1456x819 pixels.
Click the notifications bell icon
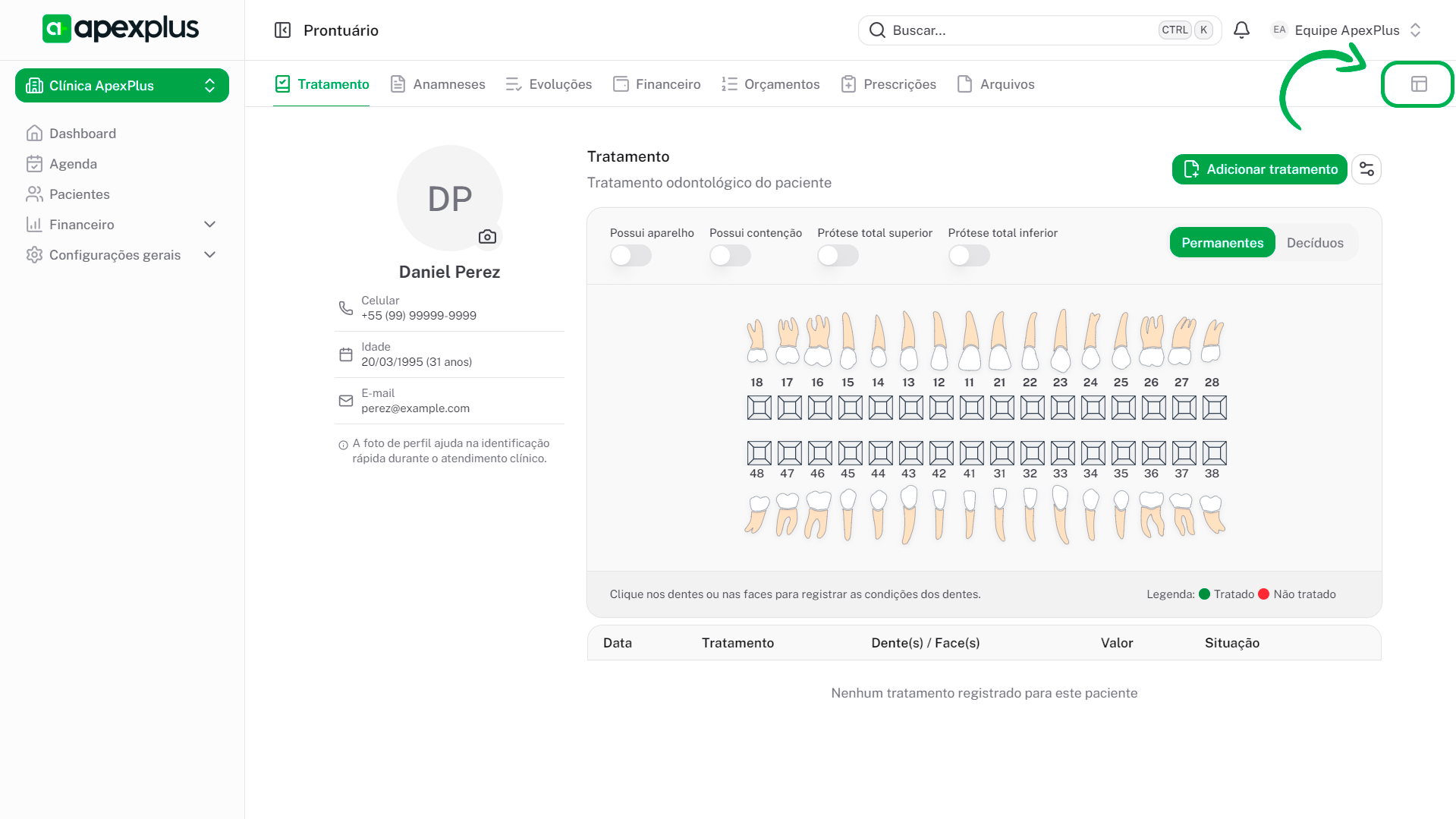(1241, 30)
